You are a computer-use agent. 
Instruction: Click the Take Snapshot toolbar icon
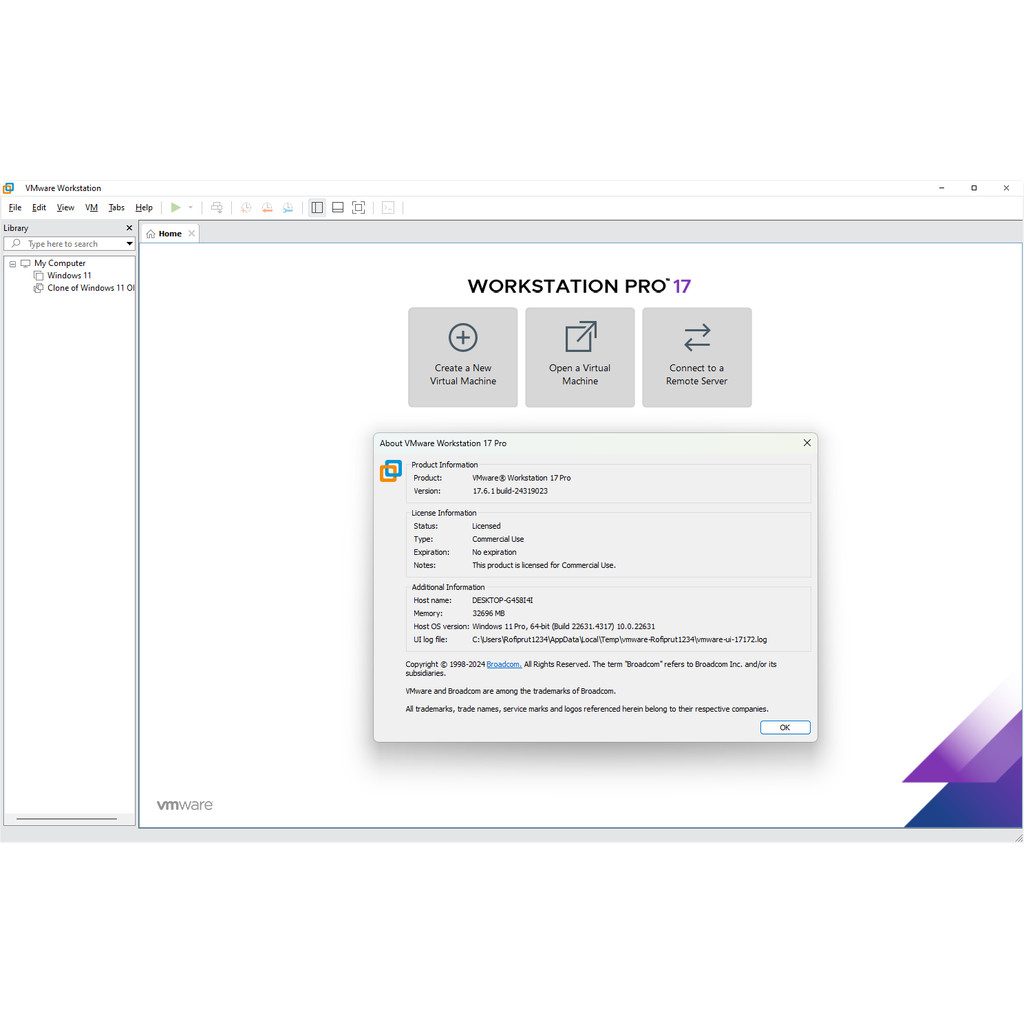pos(246,208)
